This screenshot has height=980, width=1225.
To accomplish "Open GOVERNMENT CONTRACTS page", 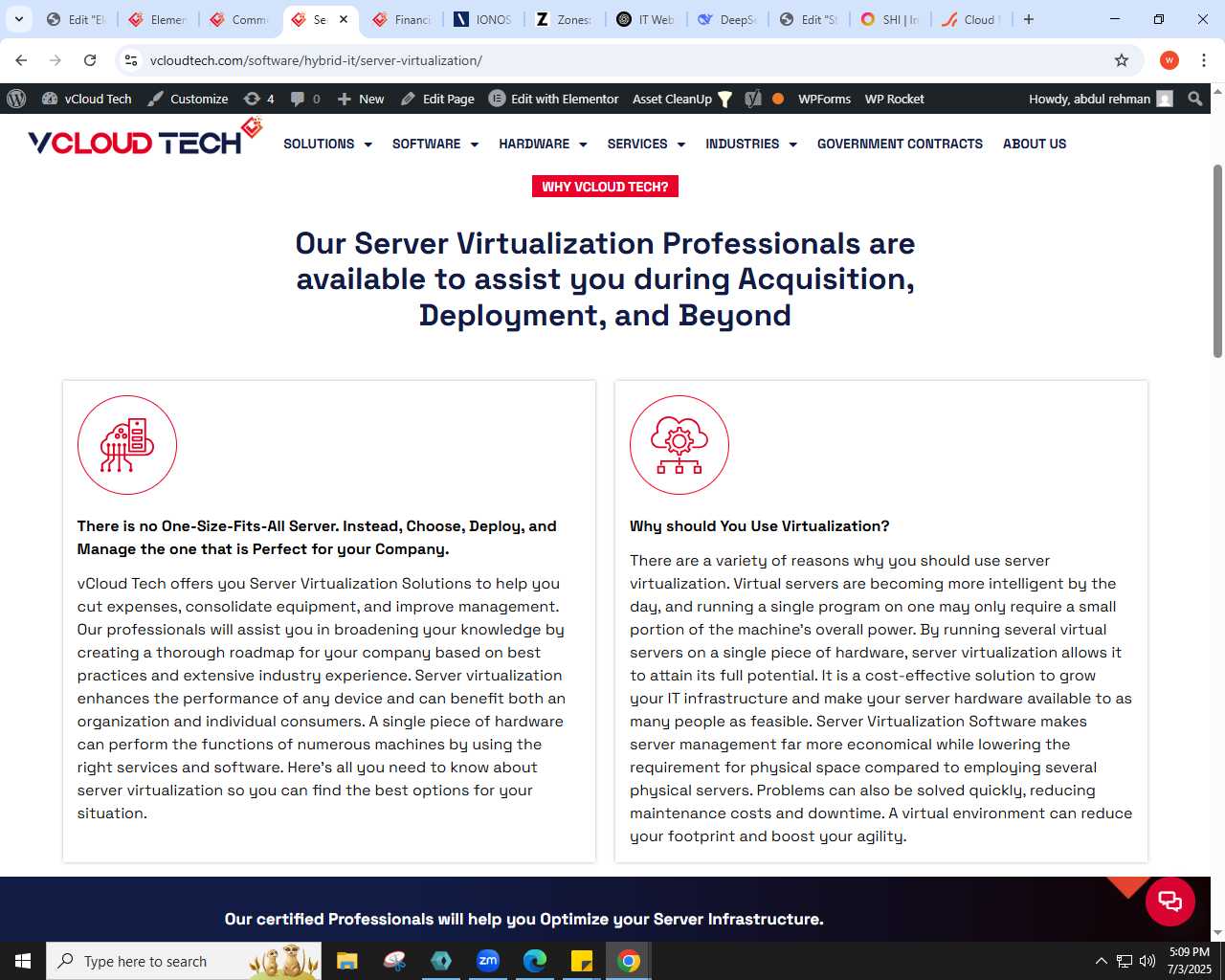I will 900,144.
